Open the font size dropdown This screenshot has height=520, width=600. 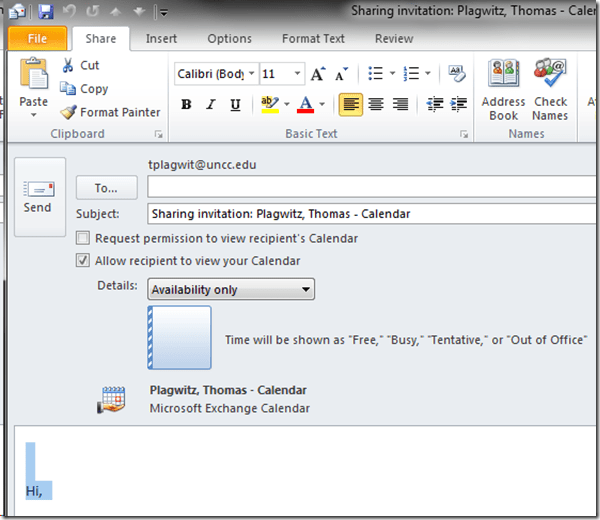[x=298, y=74]
